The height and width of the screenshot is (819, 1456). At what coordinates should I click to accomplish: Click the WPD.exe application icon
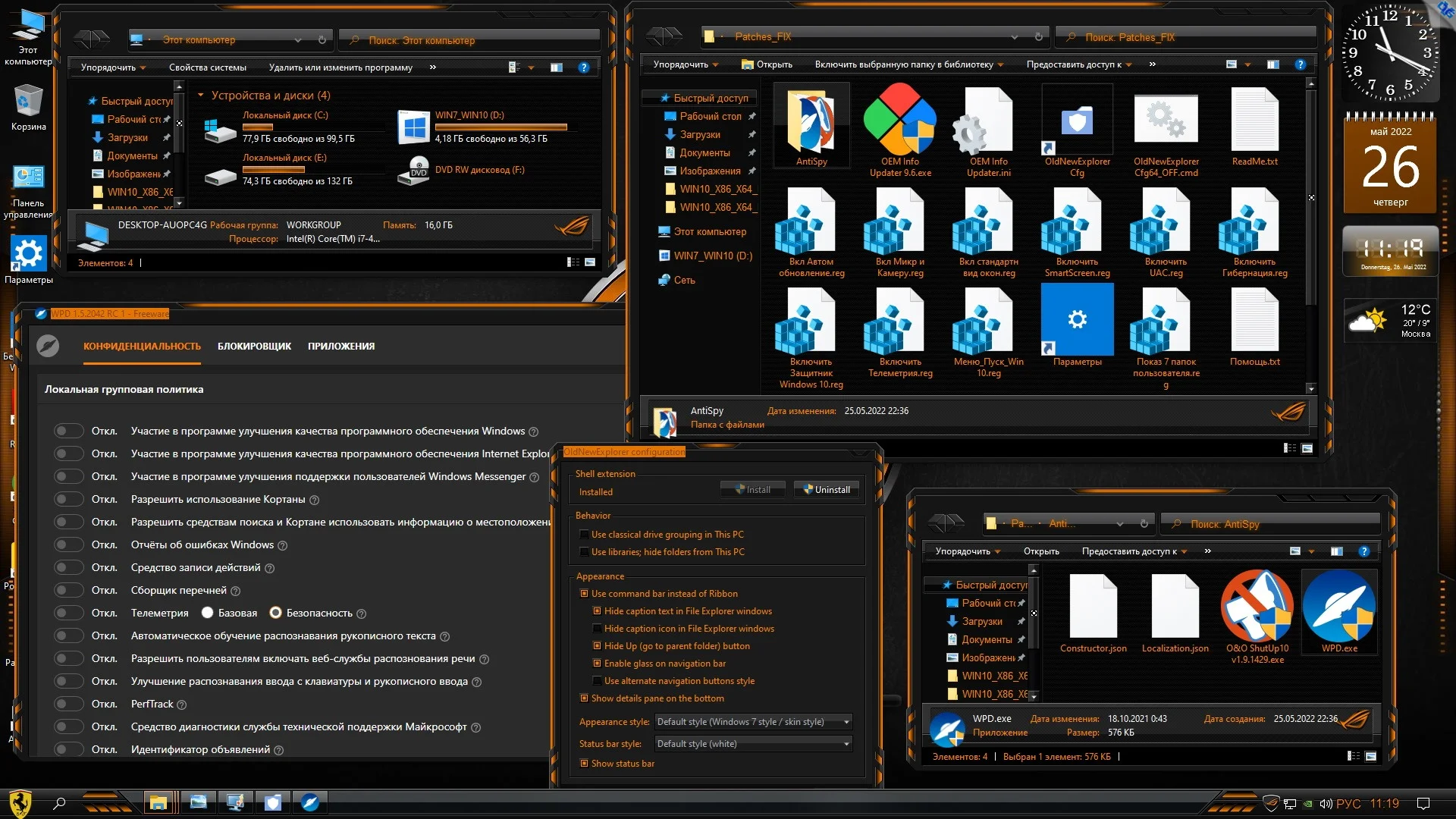pos(1338,607)
